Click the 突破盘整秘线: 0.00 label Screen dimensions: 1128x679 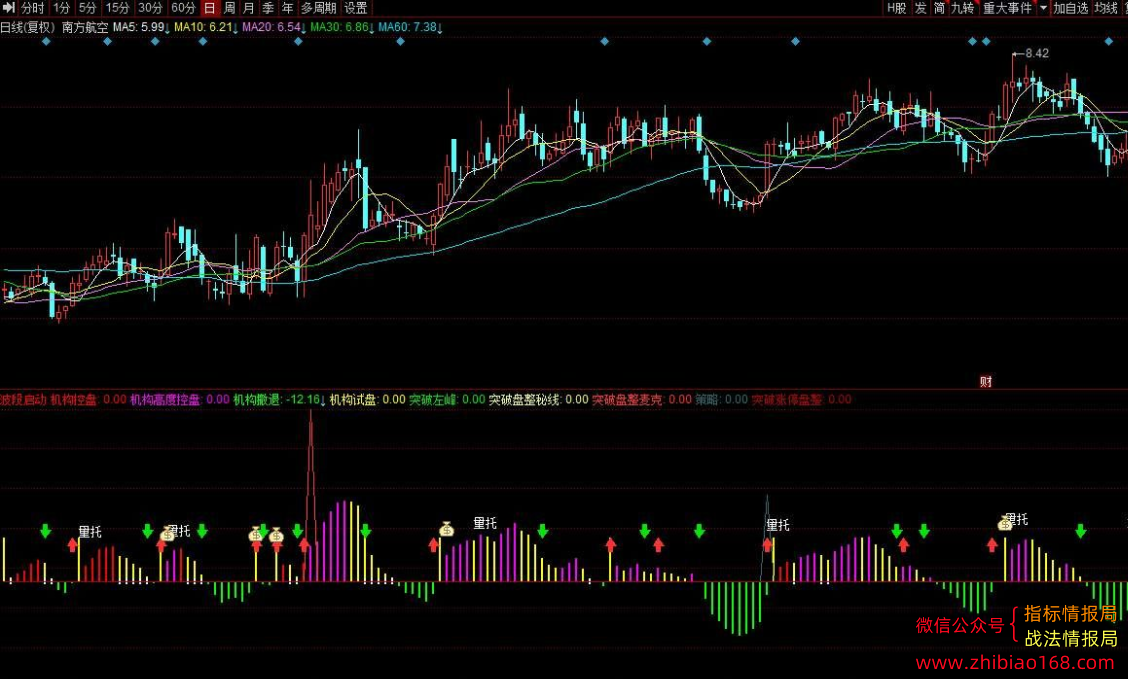click(x=539, y=399)
